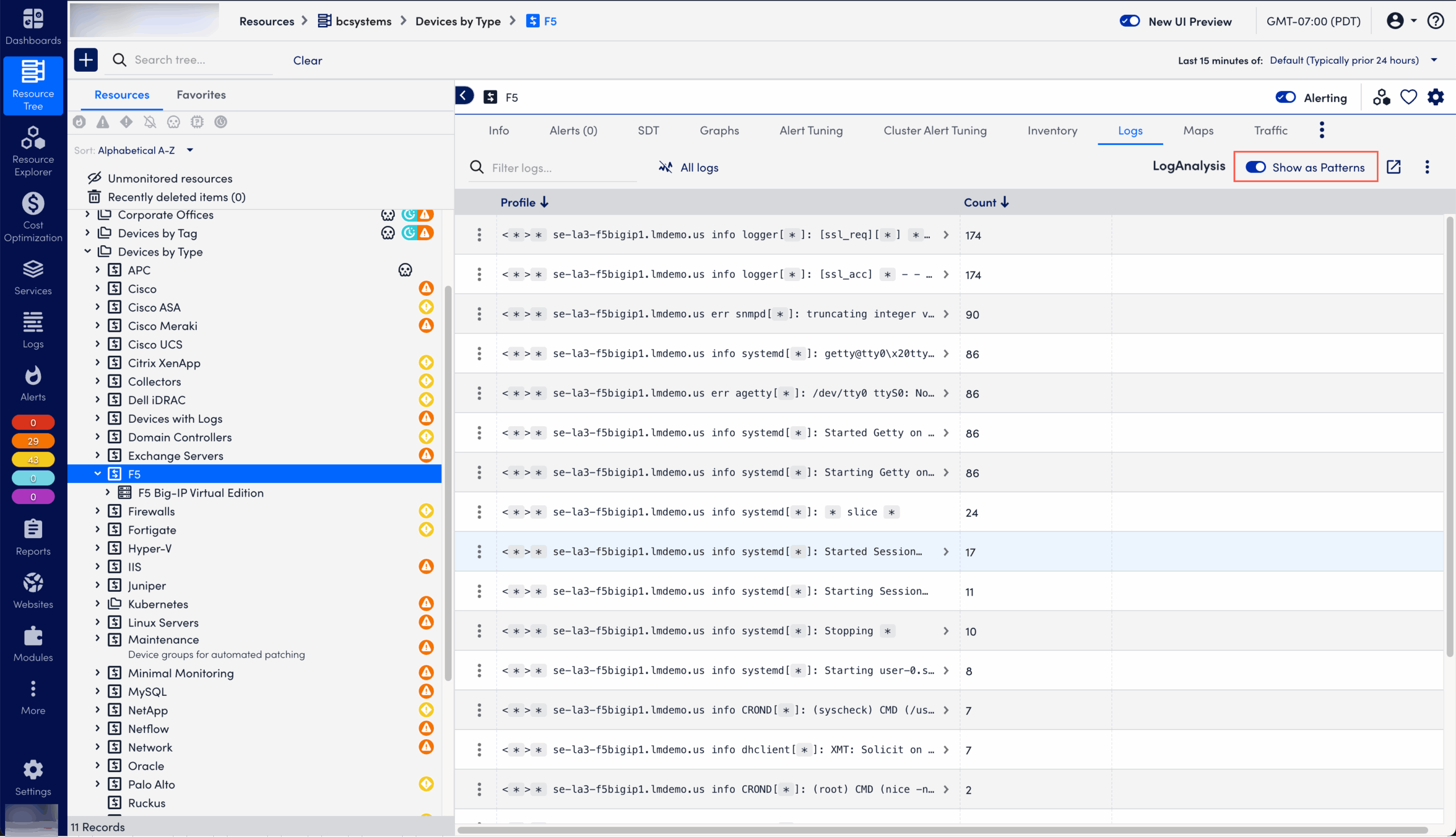
Task: Expand the Cisco Meraki tree node
Action: coord(98,325)
